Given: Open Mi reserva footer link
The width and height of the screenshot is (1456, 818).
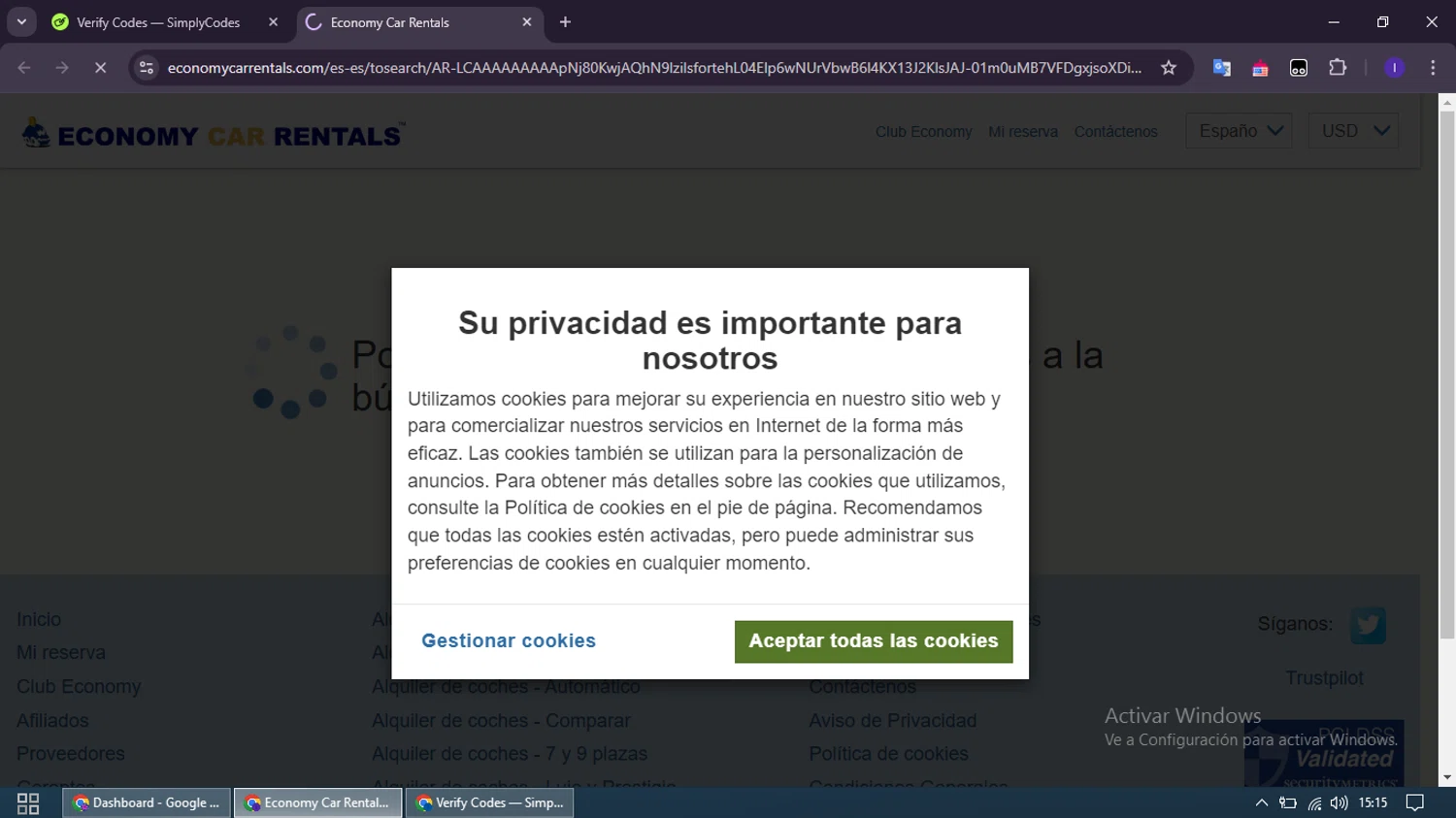Looking at the screenshot, I should tap(61, 653).
